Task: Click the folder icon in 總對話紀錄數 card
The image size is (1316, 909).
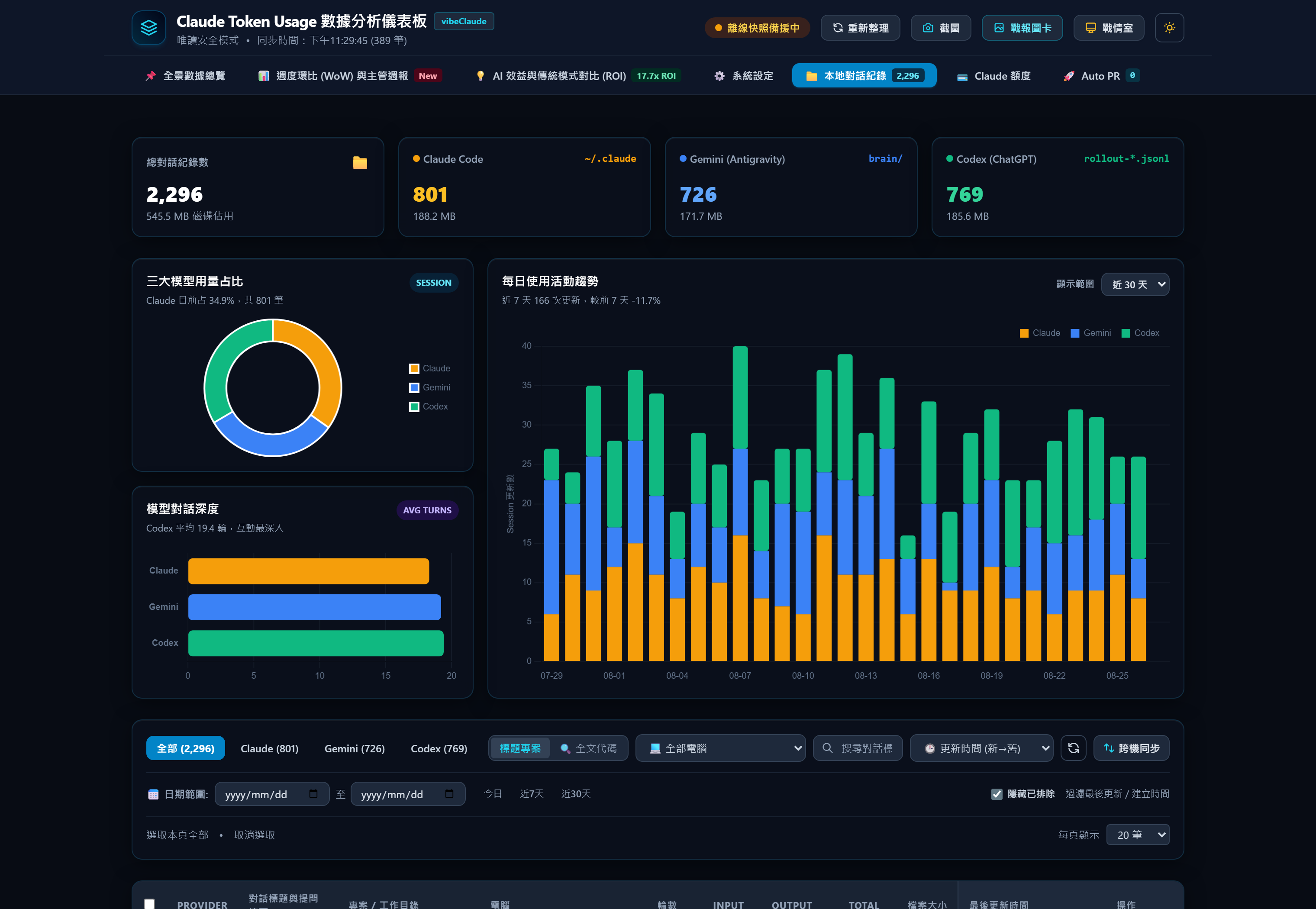Action: click(x=360, y=163)
